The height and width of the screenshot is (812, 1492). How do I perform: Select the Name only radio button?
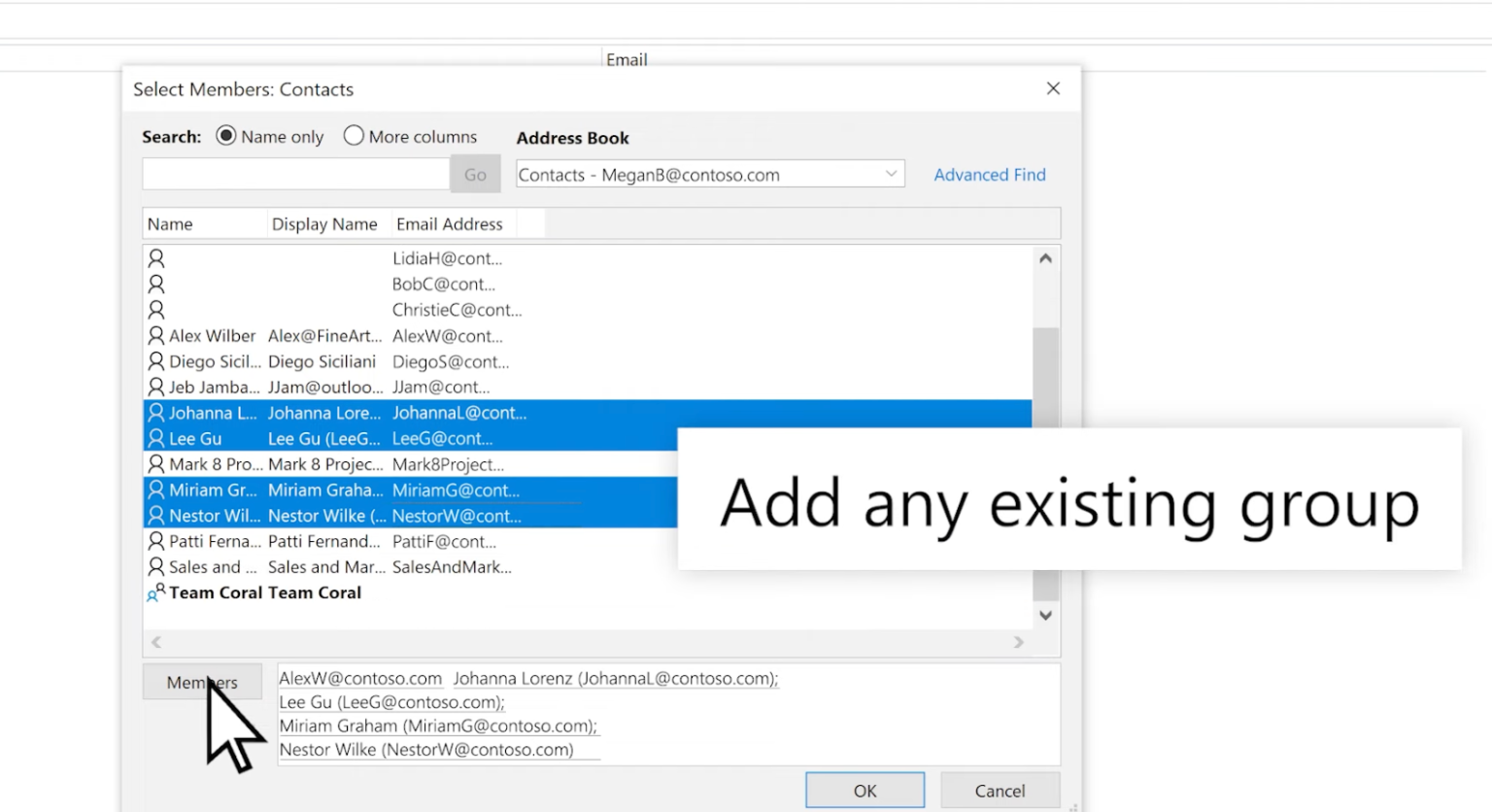[225, 136]
